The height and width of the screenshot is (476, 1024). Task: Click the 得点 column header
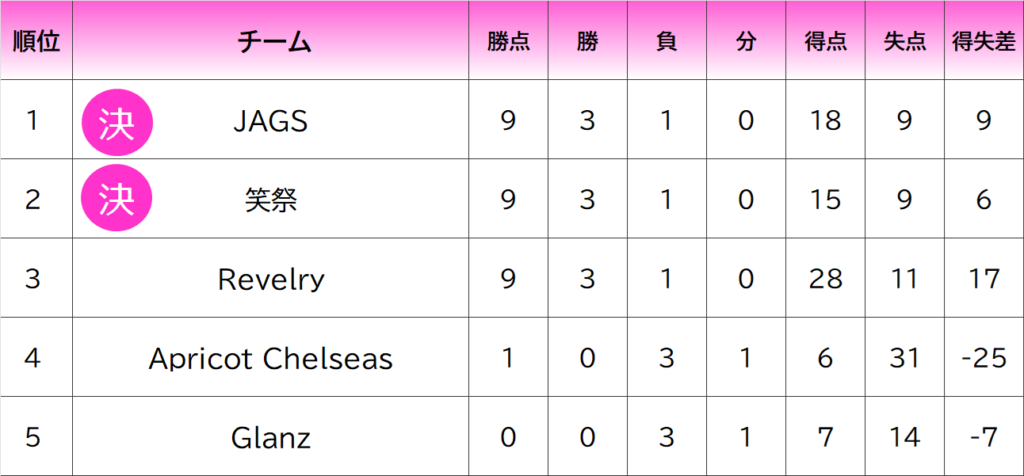tap(825, 42)
